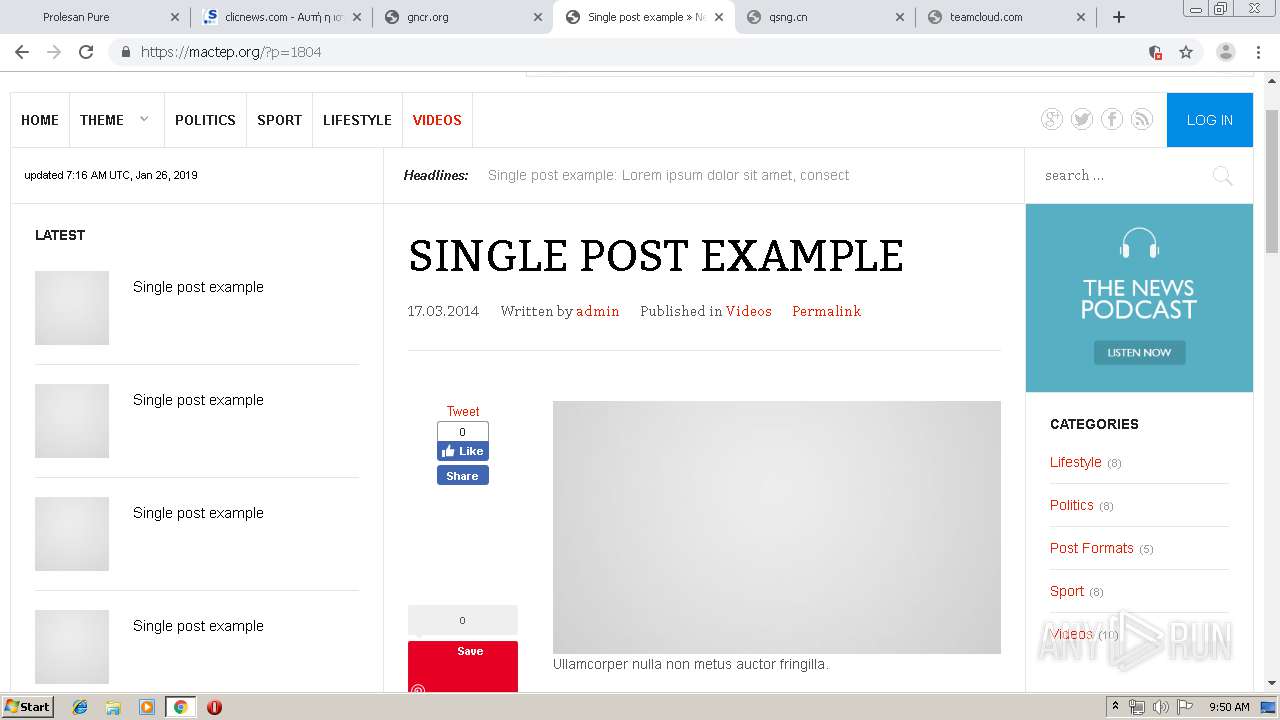The image size is (1280, 720).
Task: Close the qsng.cn tab
Action: 899,17
